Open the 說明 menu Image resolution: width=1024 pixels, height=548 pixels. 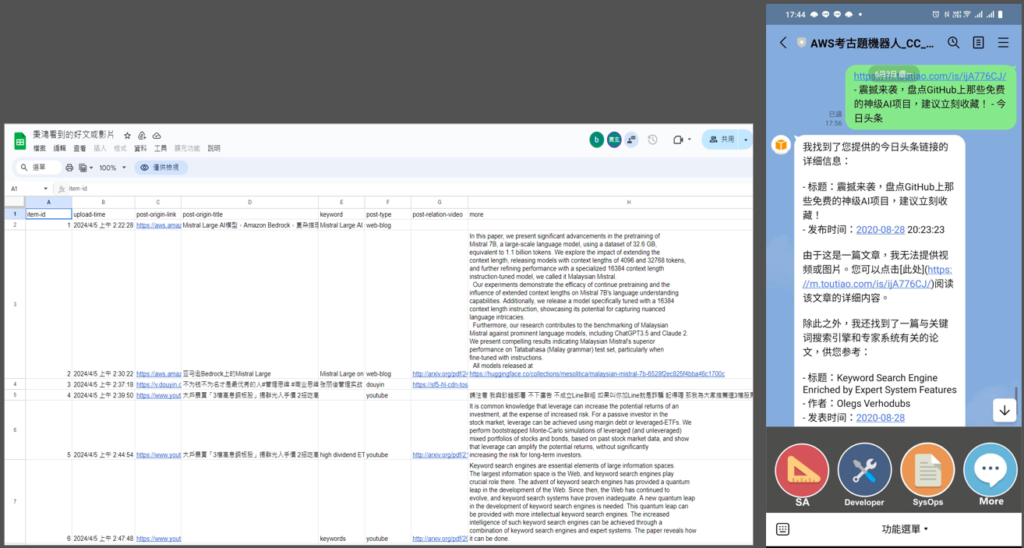pos(214,149)
